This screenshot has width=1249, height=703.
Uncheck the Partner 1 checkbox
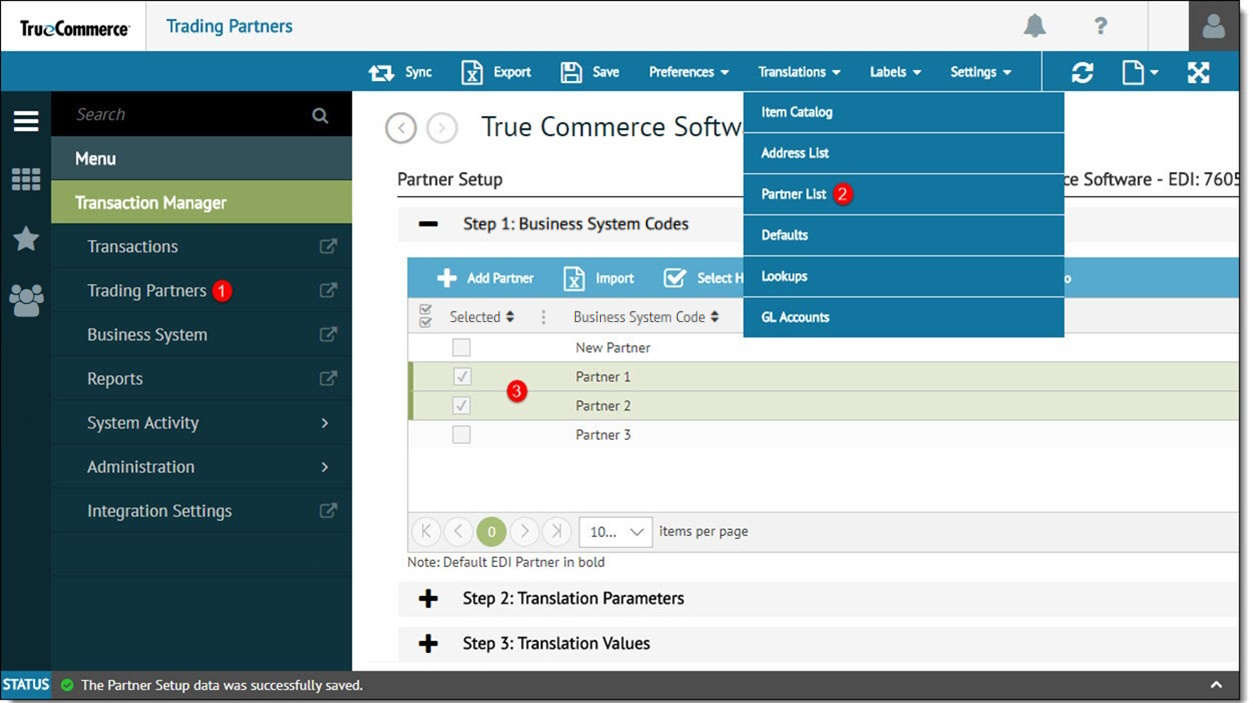(x=461, y=376)
